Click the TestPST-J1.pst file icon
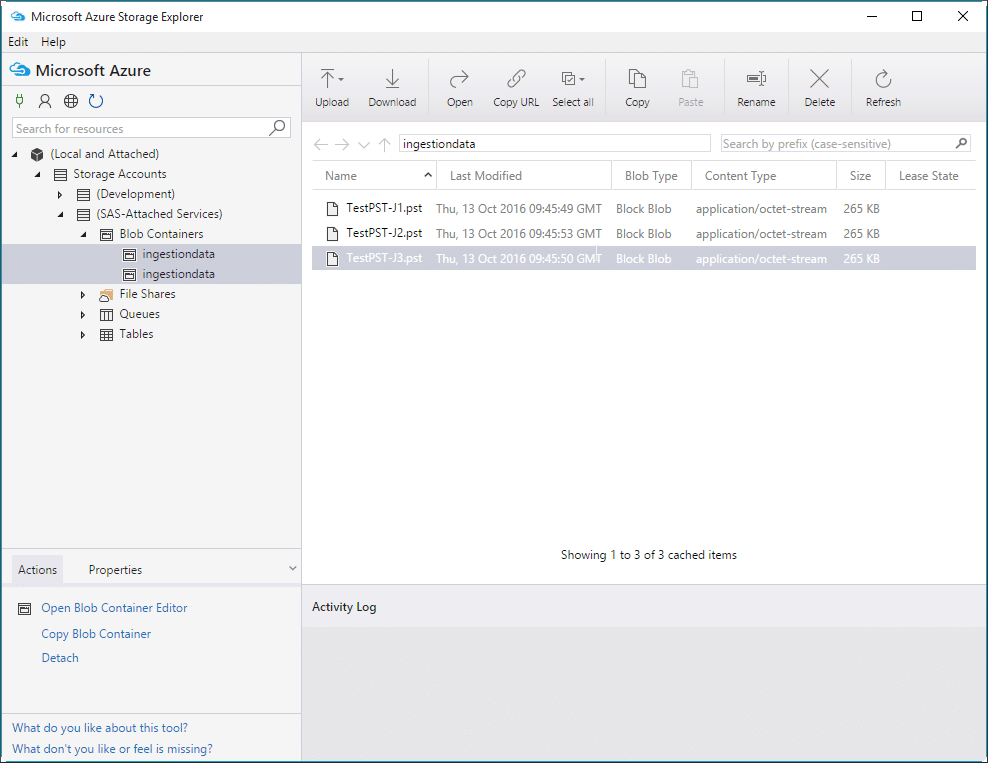 pos(332,209)
